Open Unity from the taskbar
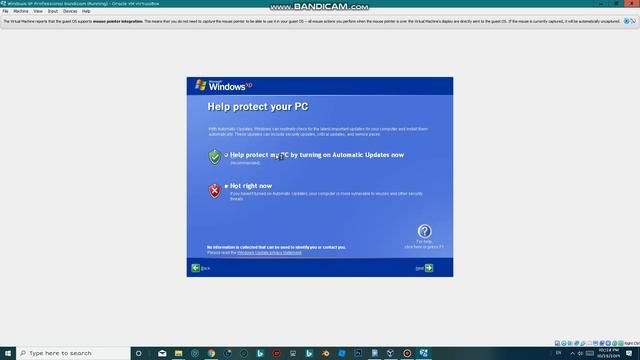Image resolution: width=640 pixels, height=360 pixels. 391,353
